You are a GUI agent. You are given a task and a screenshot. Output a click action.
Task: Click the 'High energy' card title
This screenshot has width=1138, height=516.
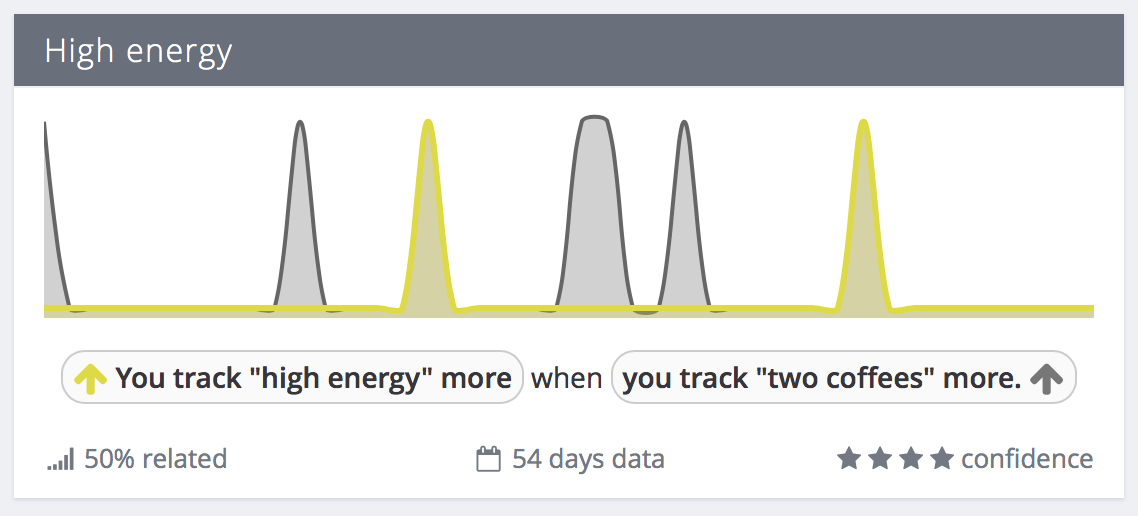tap(139, 52)
